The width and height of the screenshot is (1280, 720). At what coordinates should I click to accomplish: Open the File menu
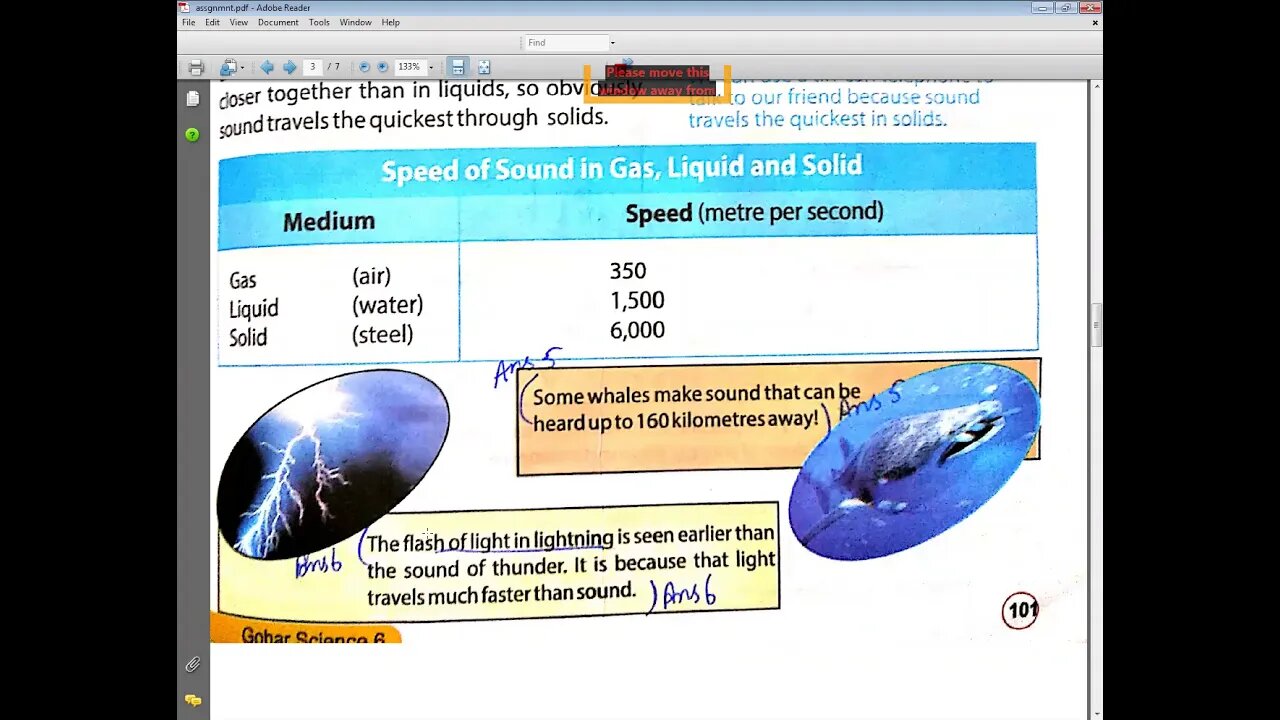point(188,22)
